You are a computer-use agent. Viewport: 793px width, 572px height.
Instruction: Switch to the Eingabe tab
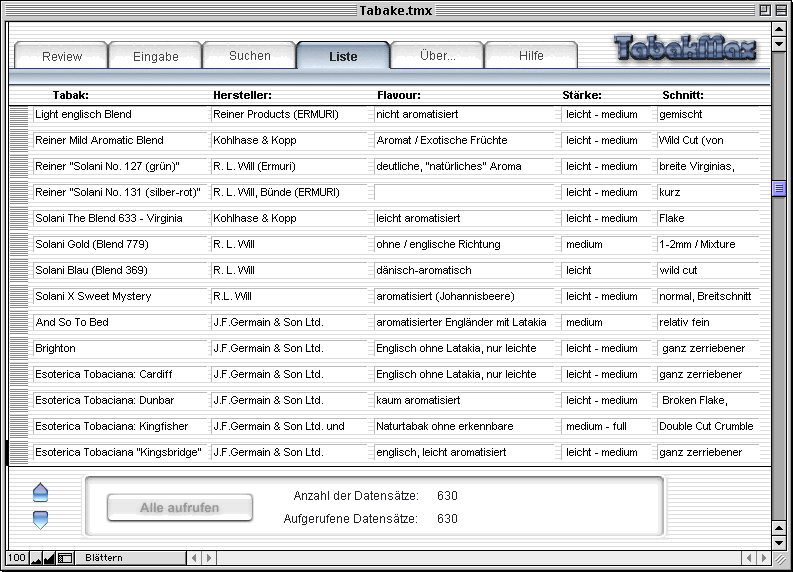click(156, 56)
